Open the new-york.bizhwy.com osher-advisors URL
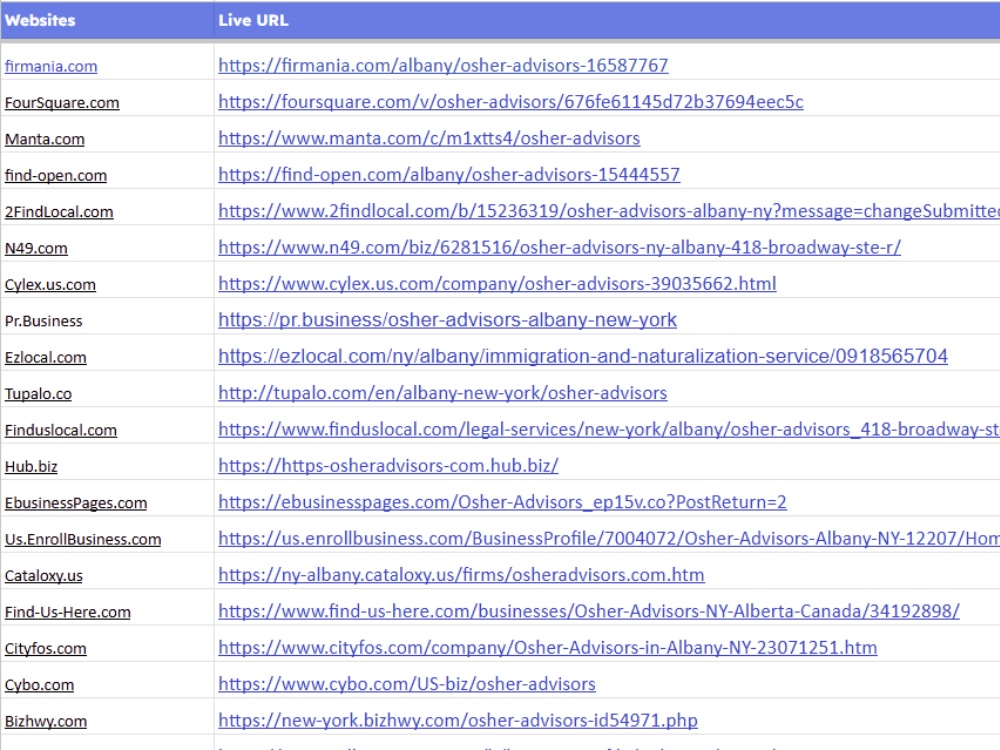Image resolution: width=1000 pixels, height=750 pixels. (458, 719)
